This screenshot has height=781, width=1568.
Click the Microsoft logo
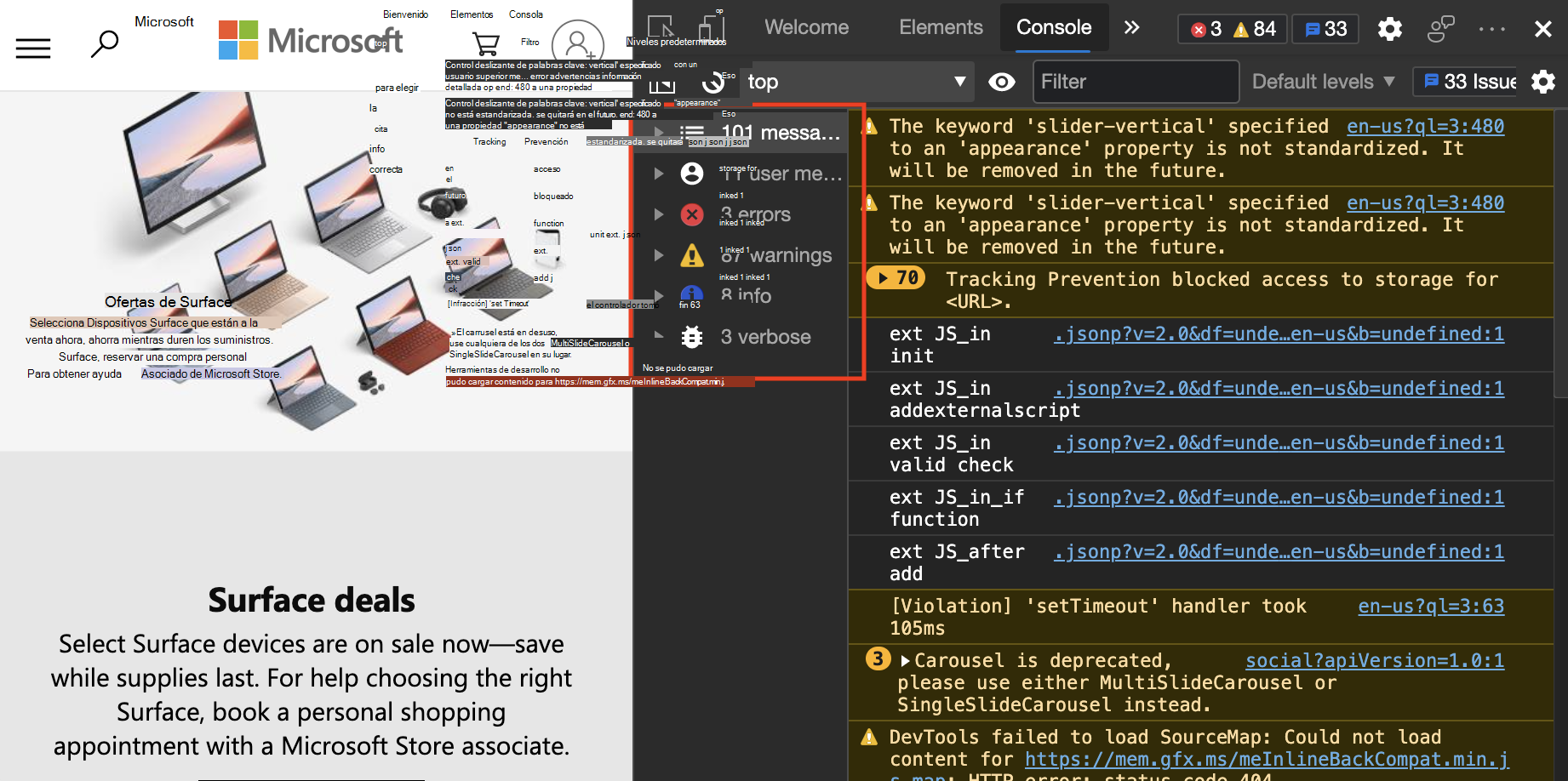point(310,40)
